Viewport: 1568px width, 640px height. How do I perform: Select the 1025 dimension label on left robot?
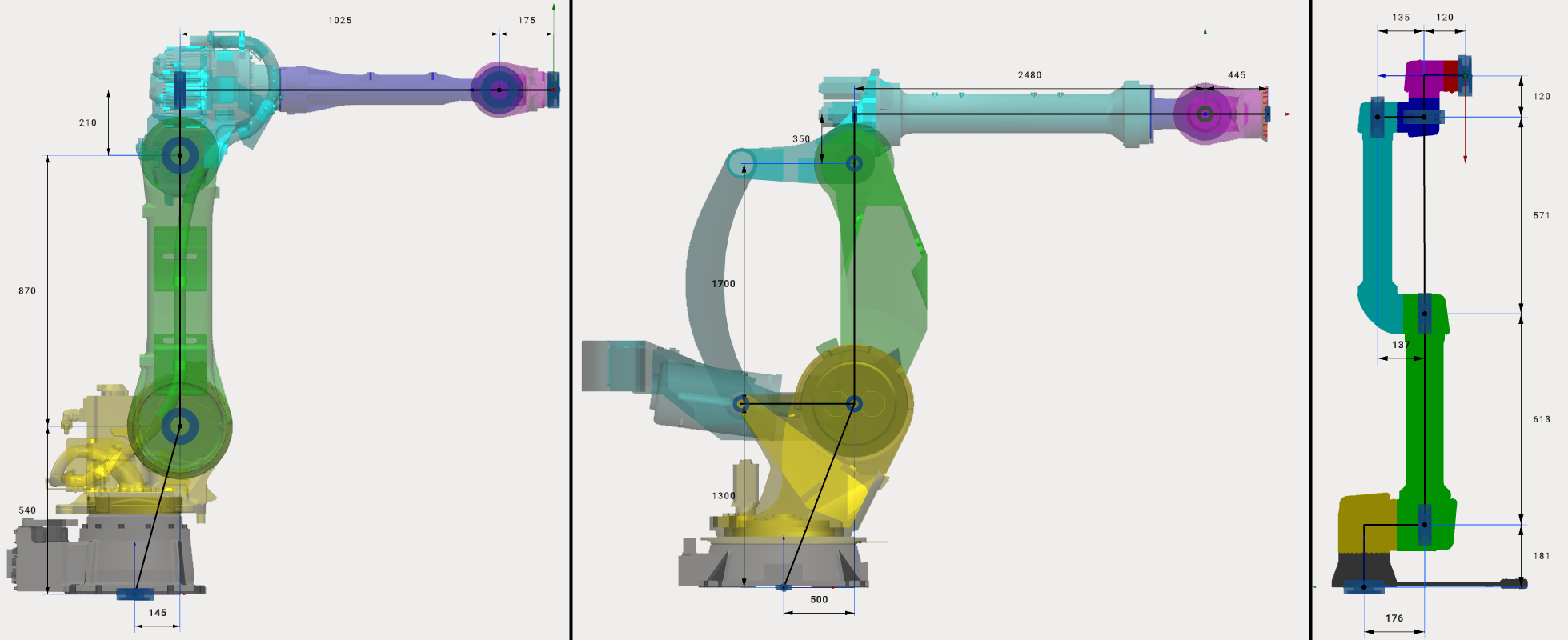pos(339,20)
